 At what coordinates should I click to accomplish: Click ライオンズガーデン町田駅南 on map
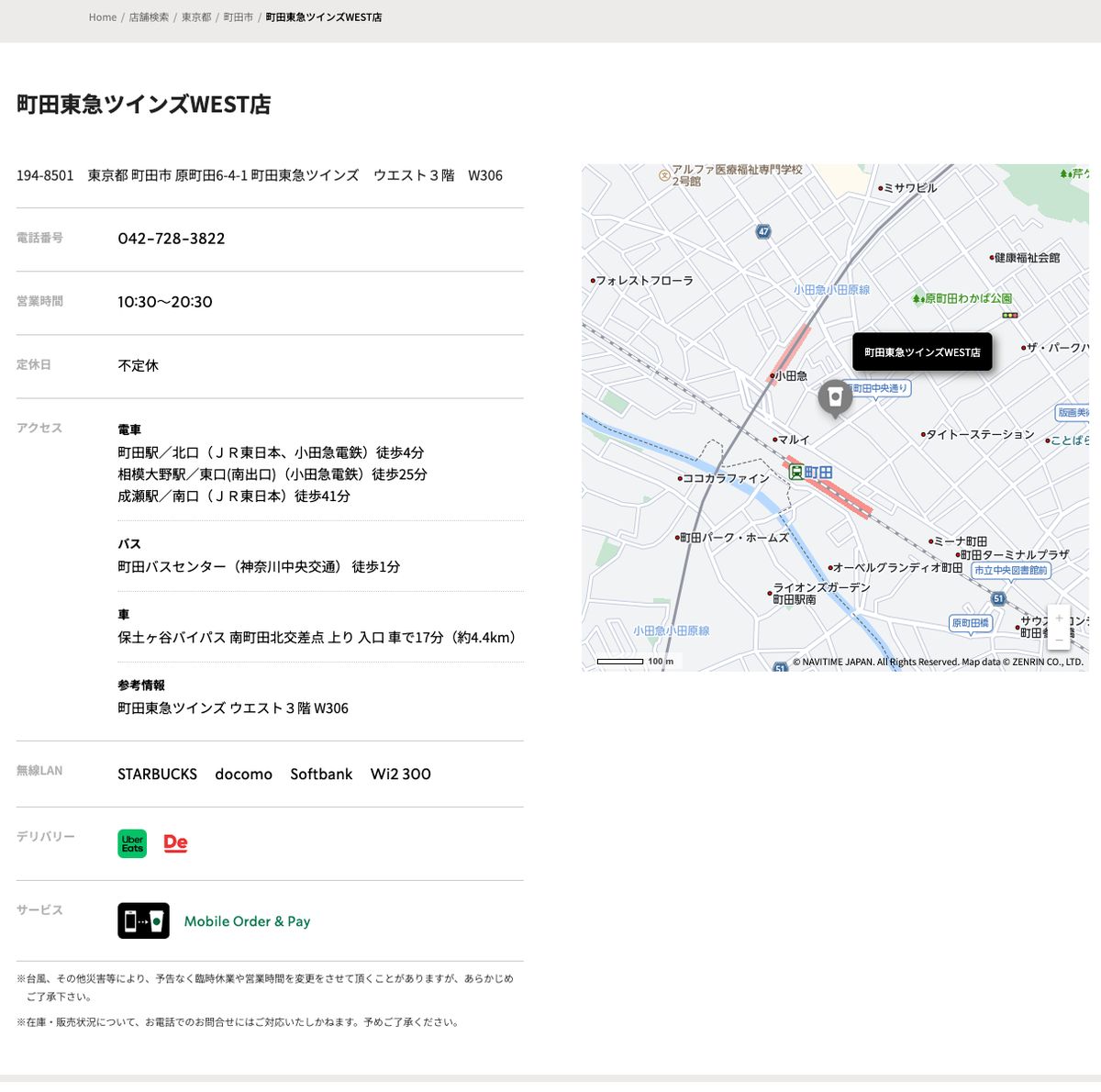pyautogui.click(x=819, y=593)
